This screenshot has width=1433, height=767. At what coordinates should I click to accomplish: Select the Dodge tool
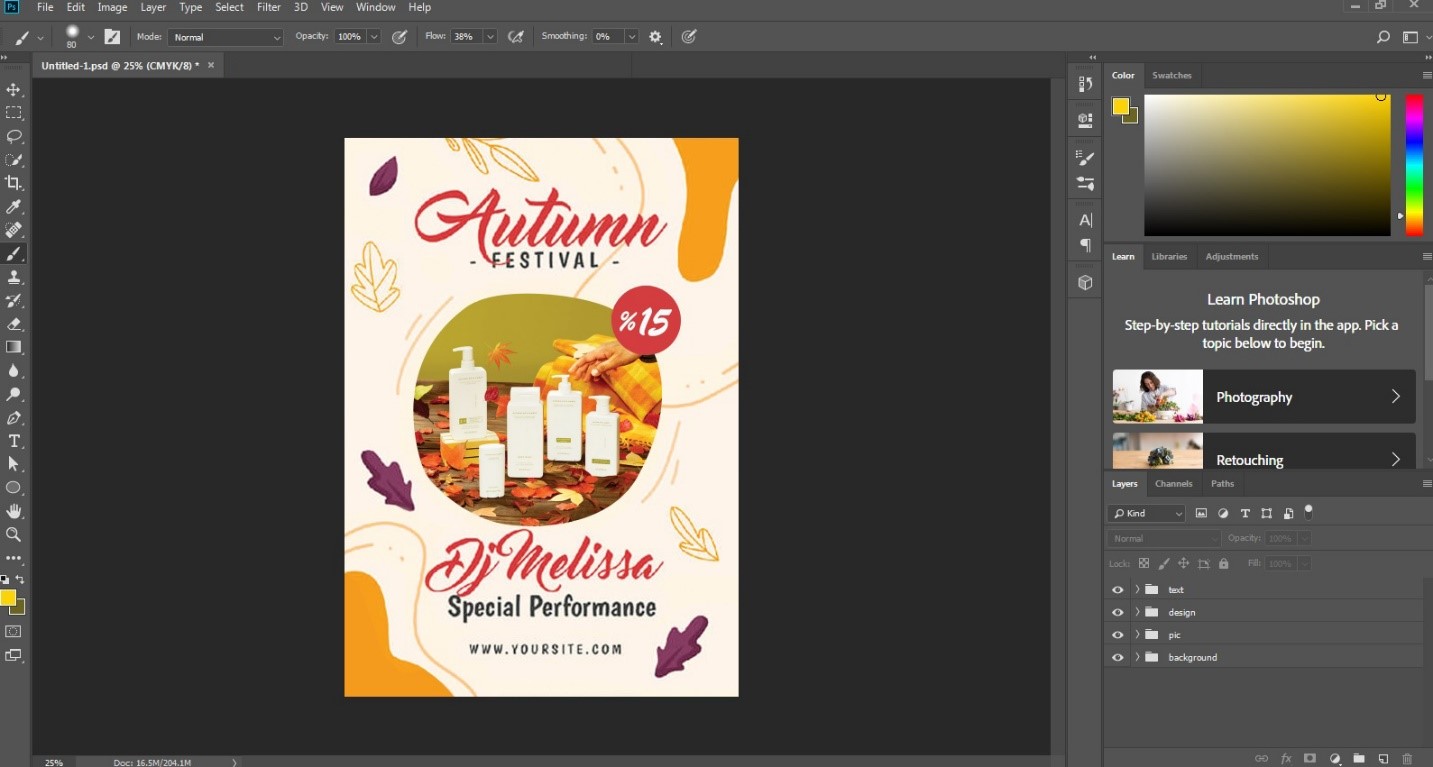[14, 394]
